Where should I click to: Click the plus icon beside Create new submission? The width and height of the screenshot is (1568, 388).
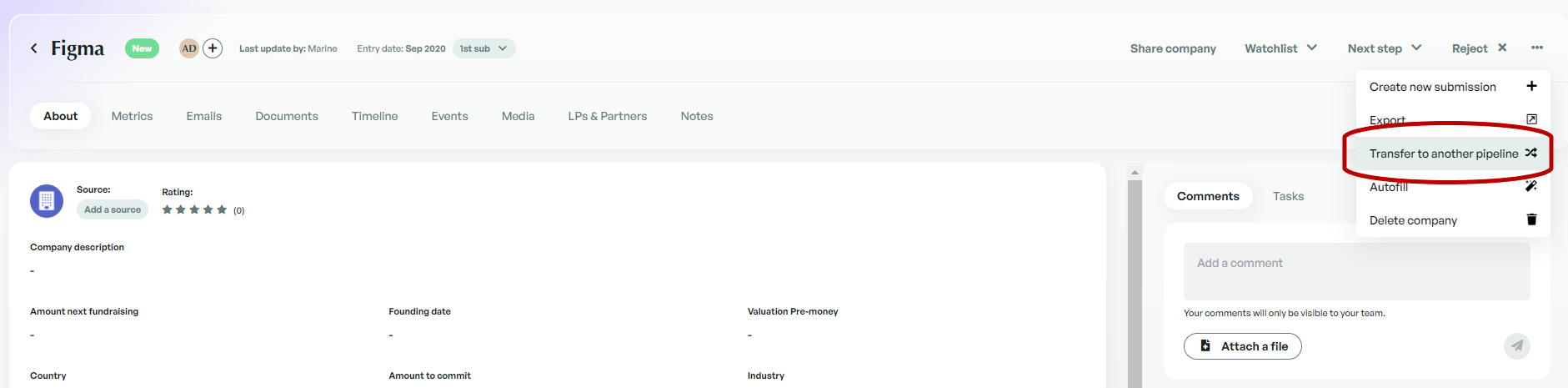(1531, 86)
